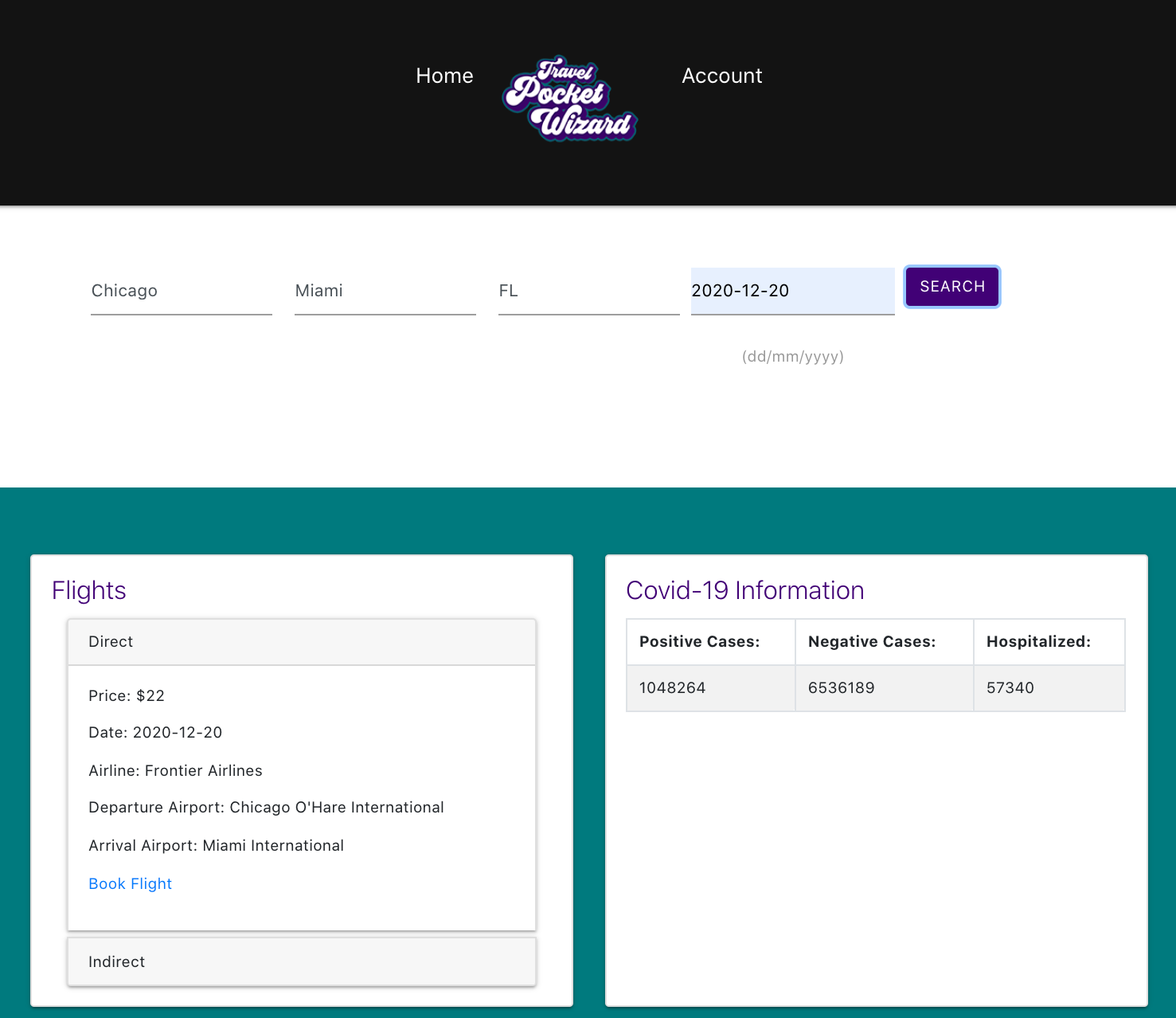Click the Travel Pocket Wizard logo

pyautogui.click(x=570, y=99)
